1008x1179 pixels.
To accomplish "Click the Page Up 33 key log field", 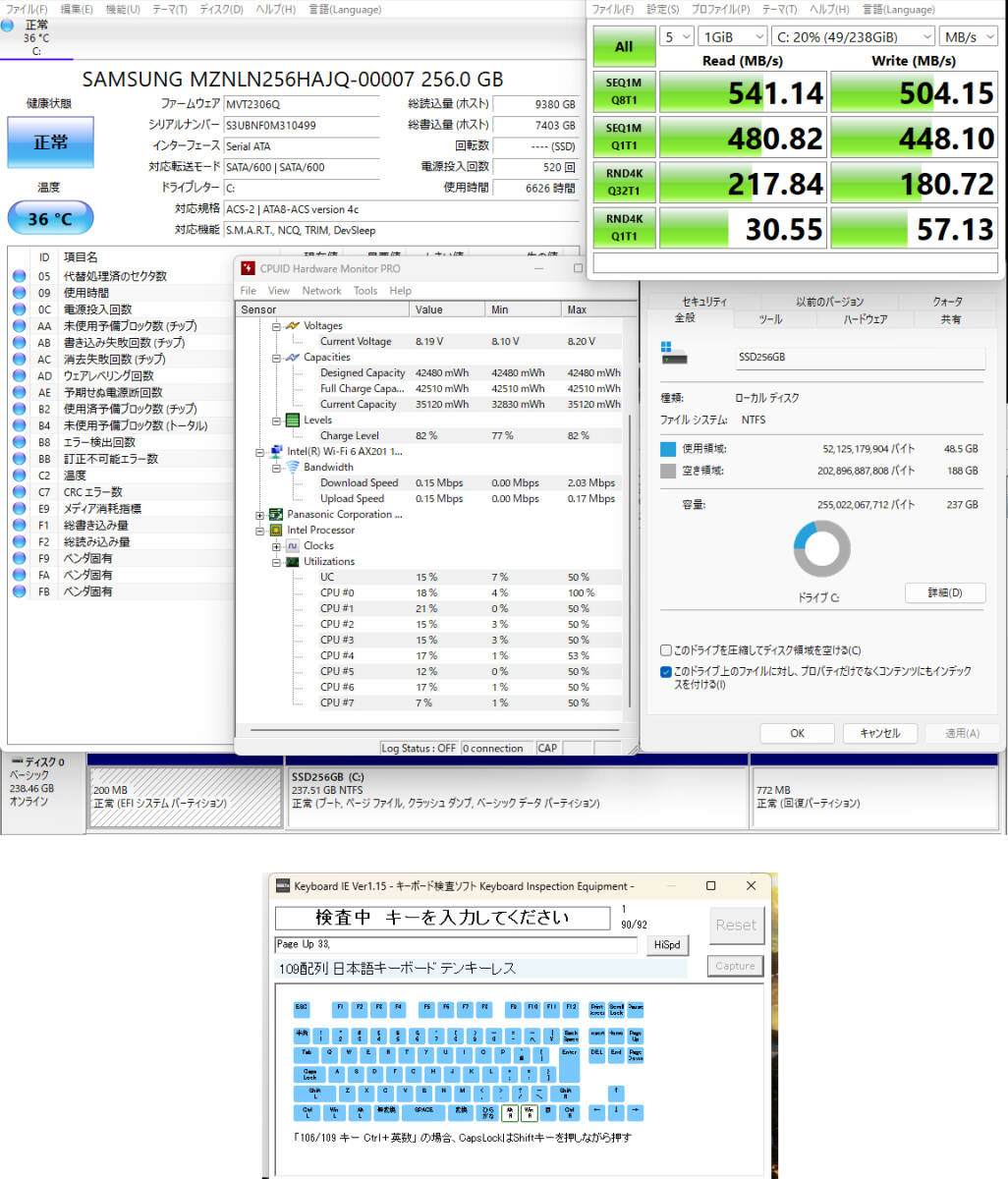I will [x=456, y=944].
